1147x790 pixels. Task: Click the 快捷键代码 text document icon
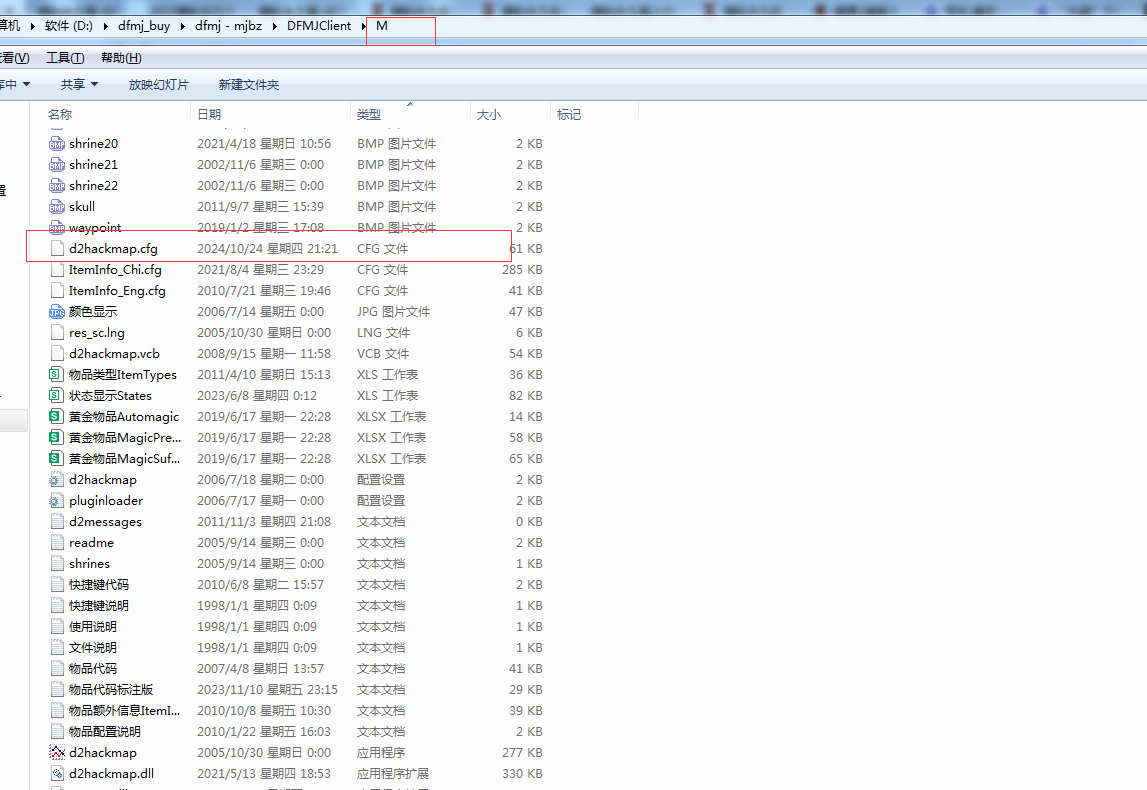click(57, 584)
